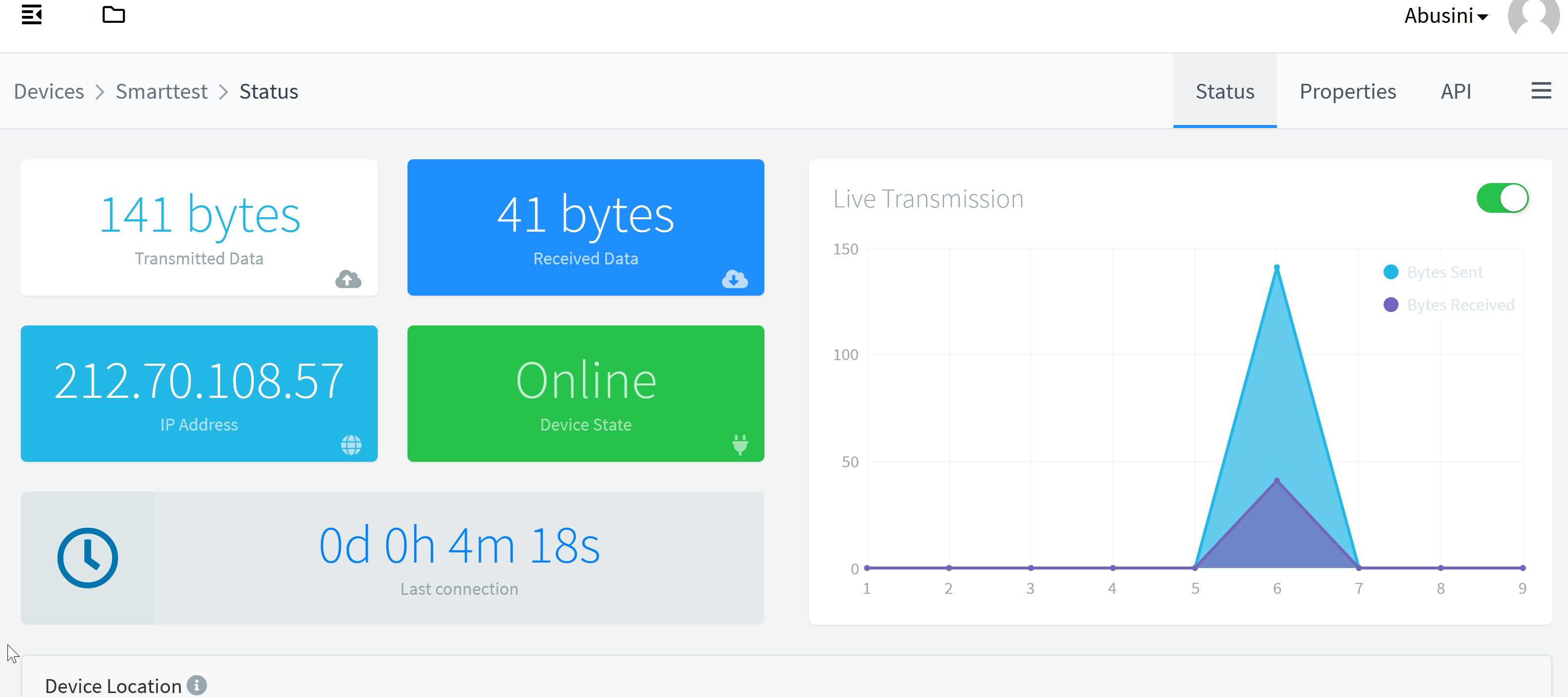This screenshot has height=697, width=1568.
Task: Click the Received Data label
Action: (x=585, y=258)
